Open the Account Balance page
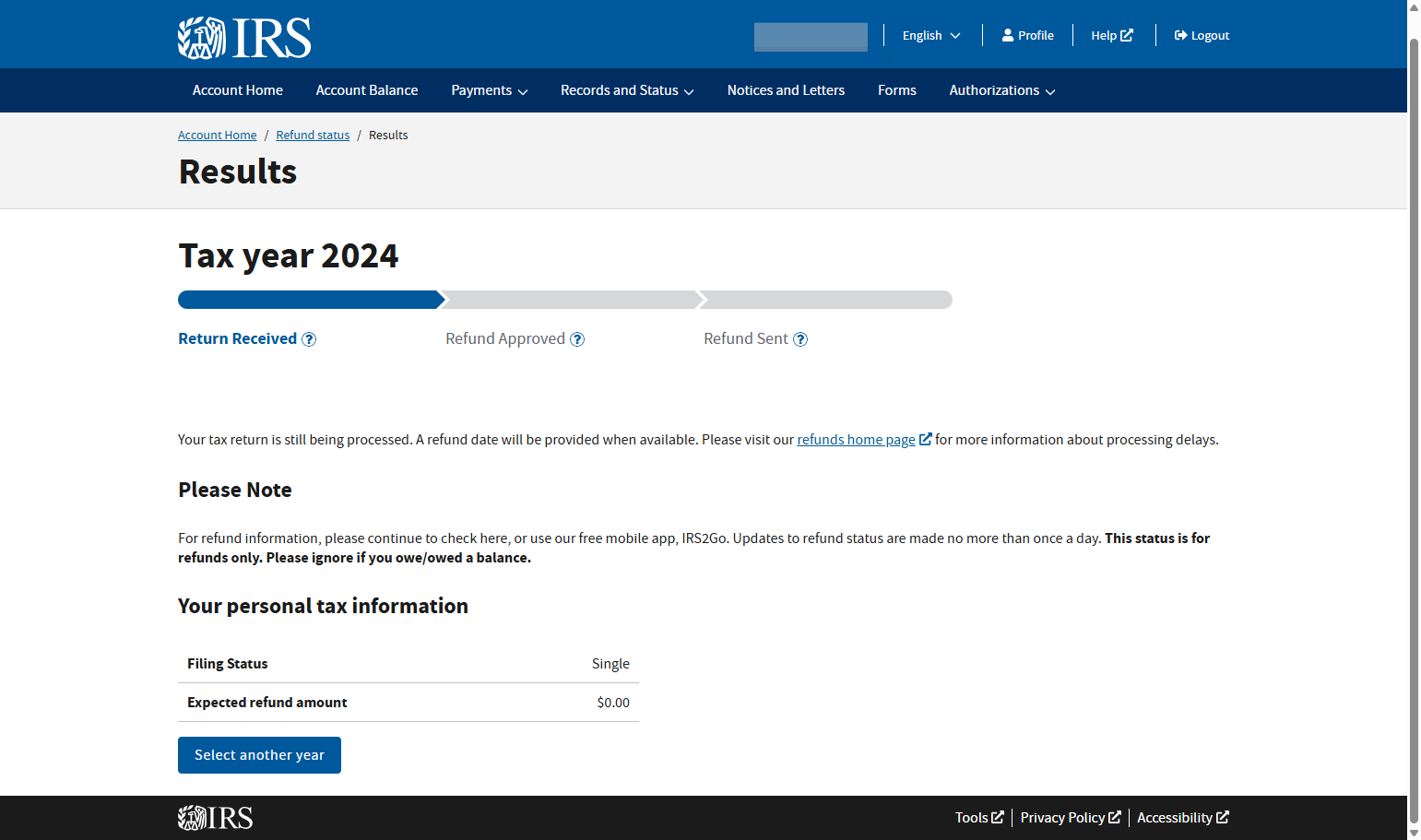This screenshot has height=840, width=1421. (367, 90)
